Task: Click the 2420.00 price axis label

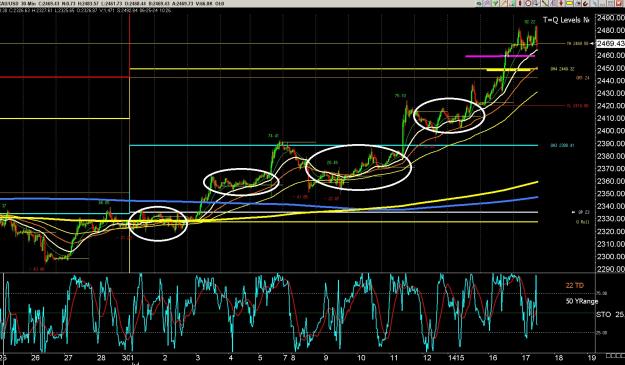Action: 611,106
